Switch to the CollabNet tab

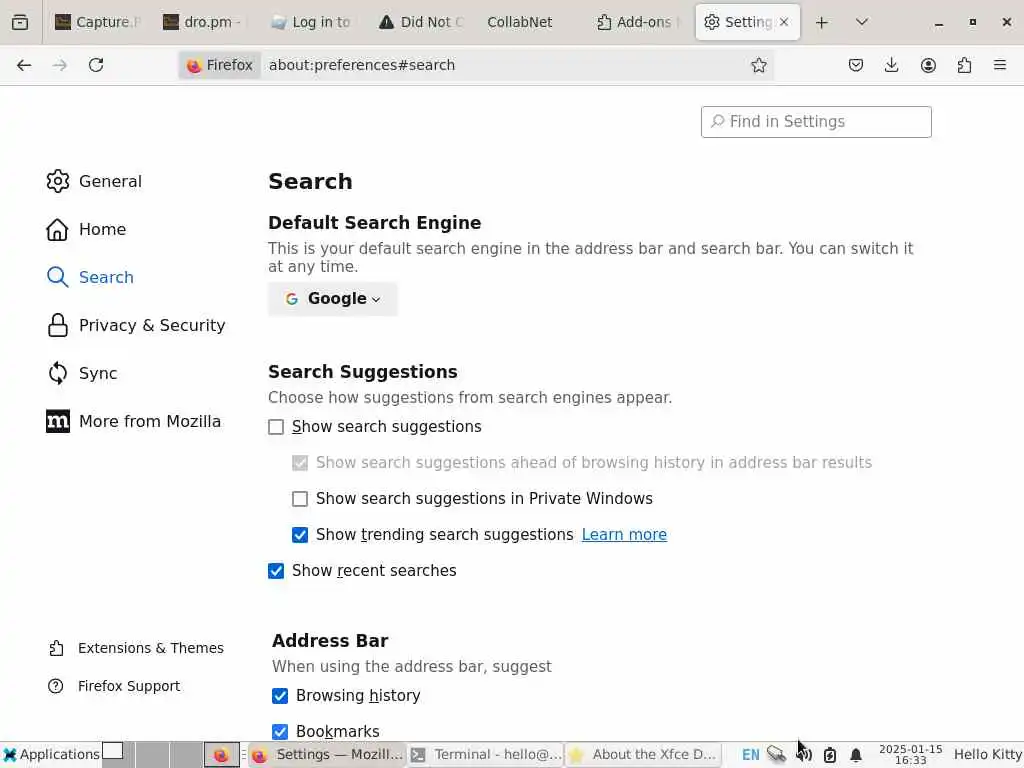530,22
